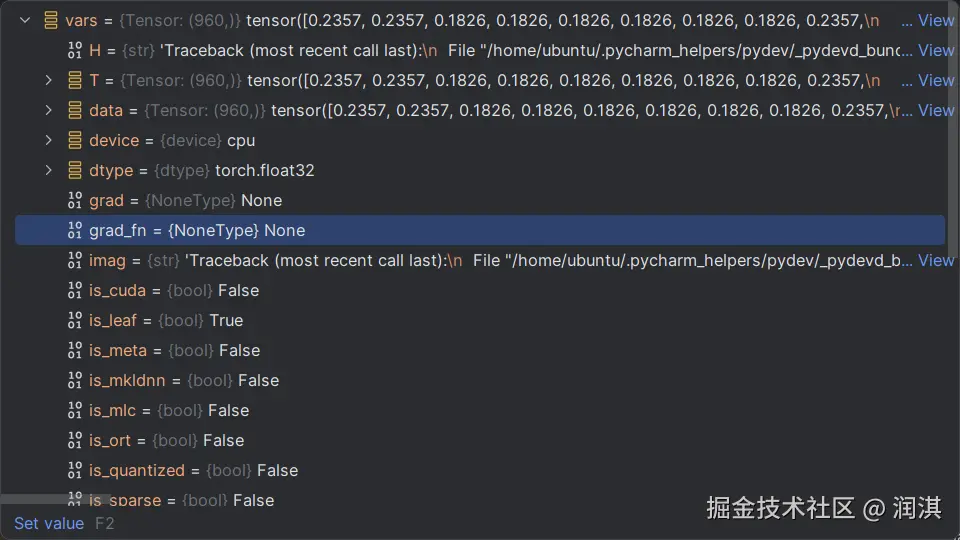Screen dimensions: 960x540
Task: Collapse the vars tensor node
Action: point(24,20)
